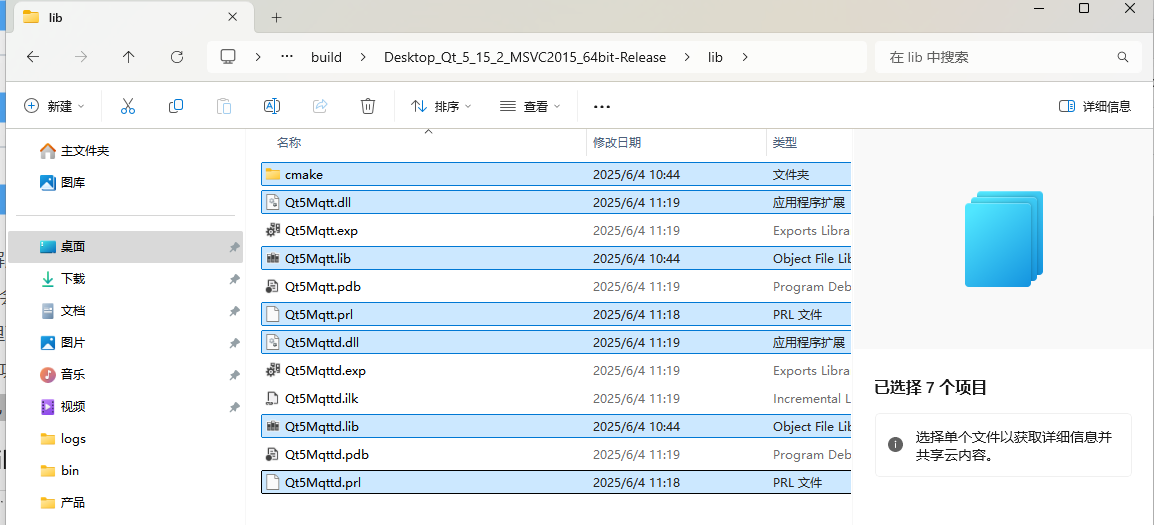Open the 查看 (View) dropdown menu
1154x525 pixels.
(530, 106)
